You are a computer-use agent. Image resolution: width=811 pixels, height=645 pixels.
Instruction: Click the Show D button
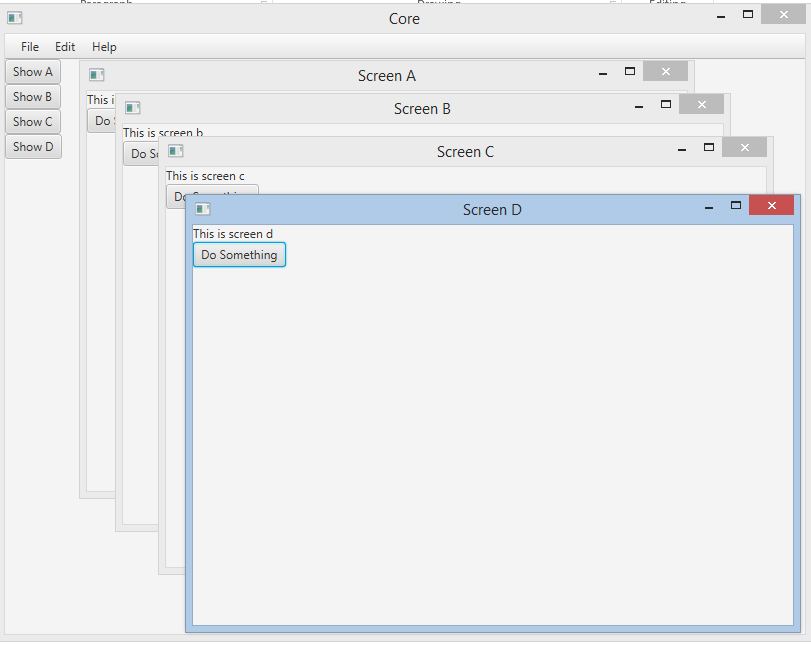point(33,146)
